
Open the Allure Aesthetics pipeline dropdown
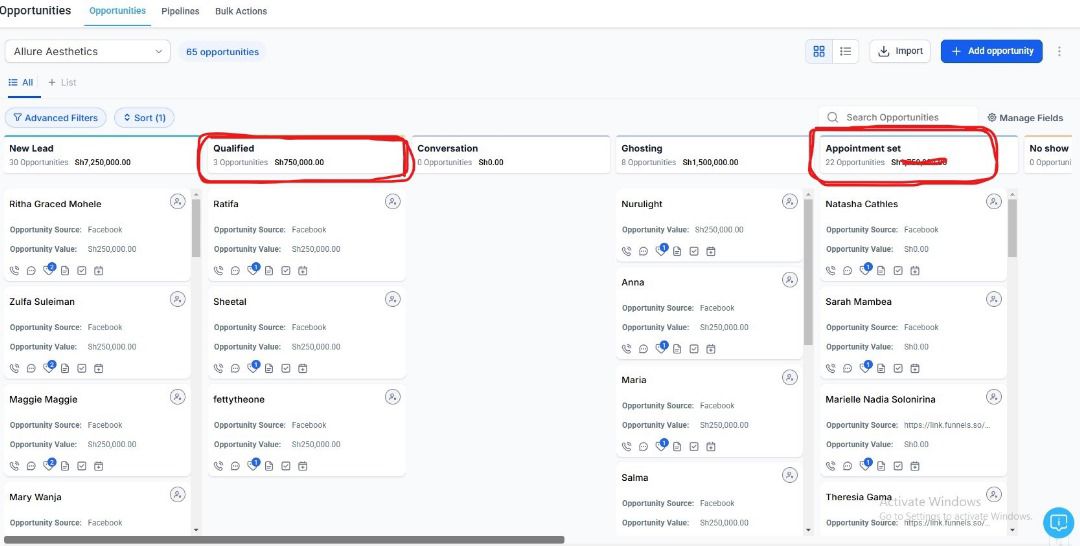(x=87, y=51)
